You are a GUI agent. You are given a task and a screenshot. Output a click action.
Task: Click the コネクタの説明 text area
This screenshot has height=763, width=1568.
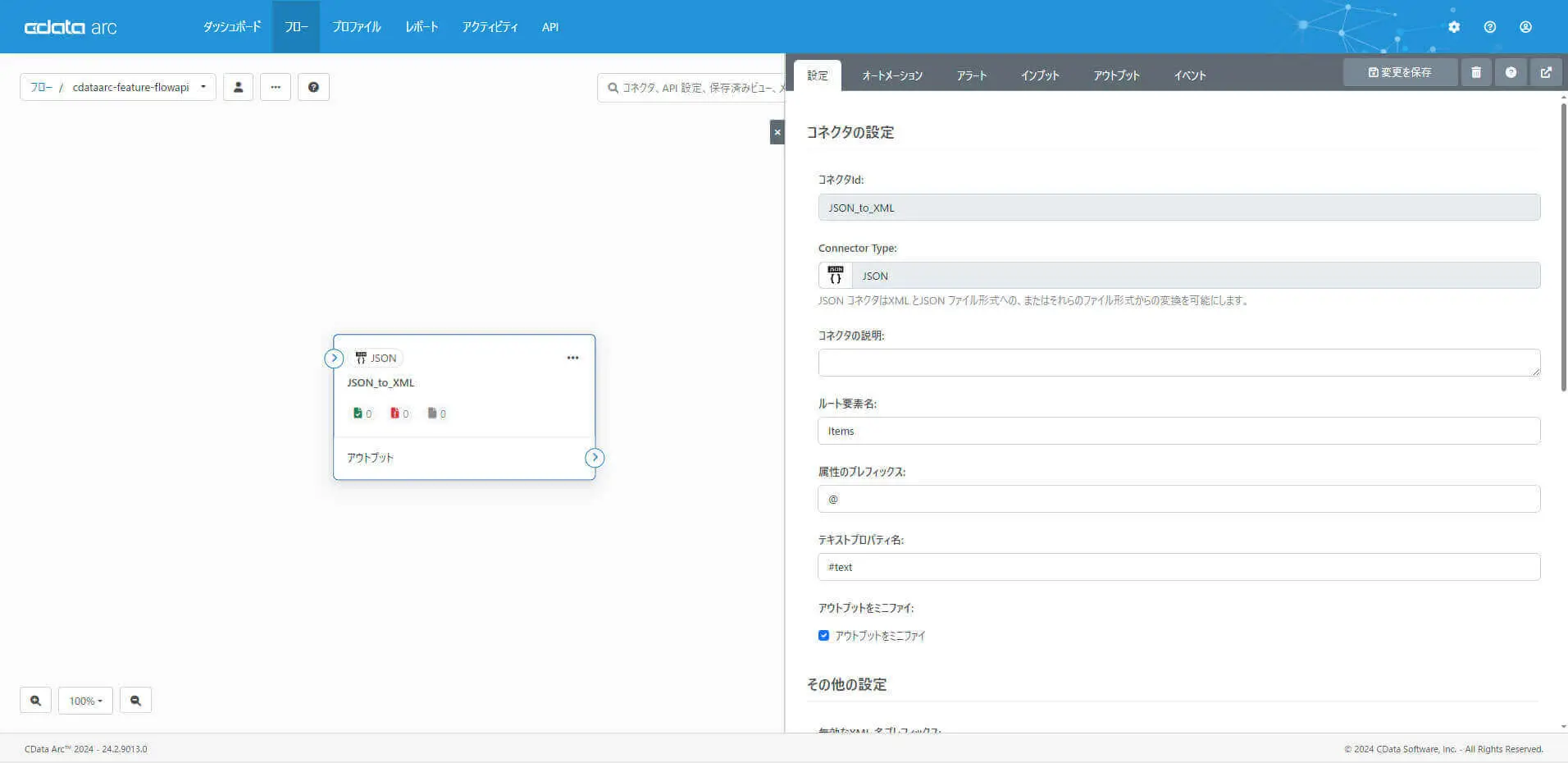pyautogui.click(x=1178, y=363)
